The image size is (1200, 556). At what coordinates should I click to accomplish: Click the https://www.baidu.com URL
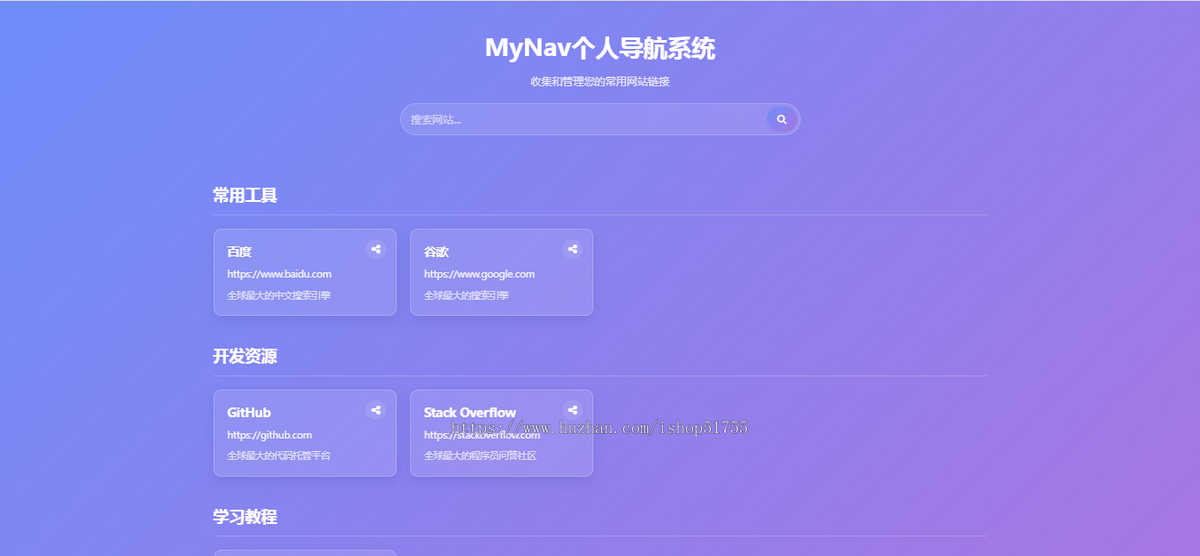[279, 274]
